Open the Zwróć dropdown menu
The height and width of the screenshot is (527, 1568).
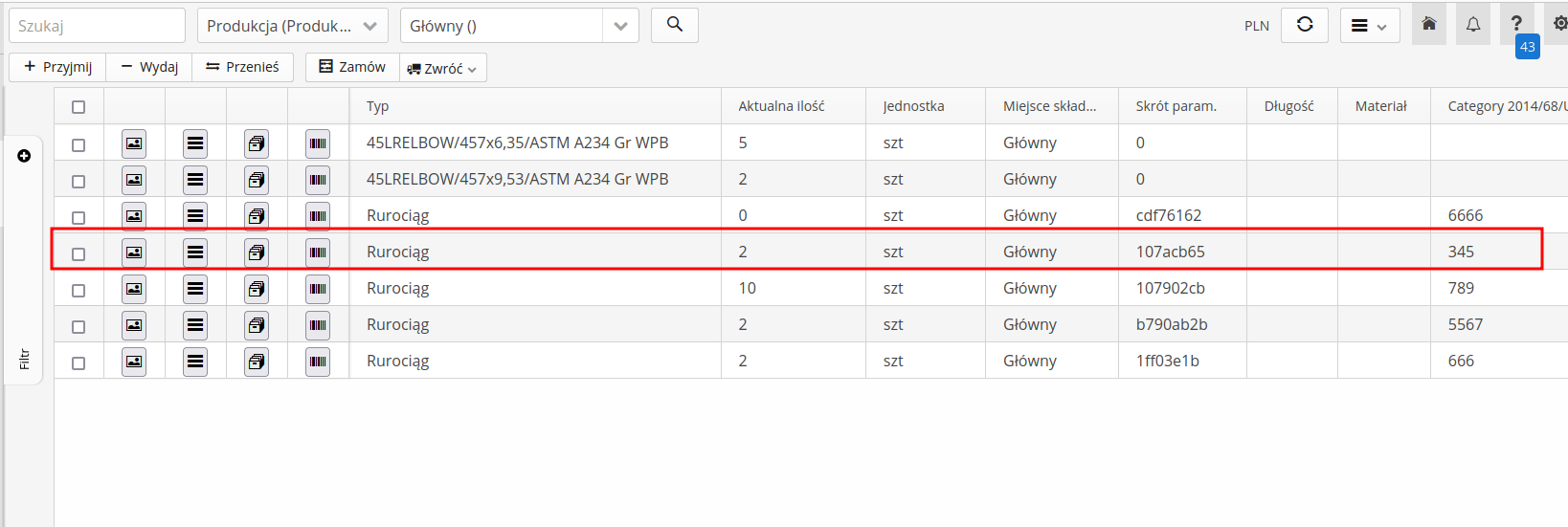point(442,68)
